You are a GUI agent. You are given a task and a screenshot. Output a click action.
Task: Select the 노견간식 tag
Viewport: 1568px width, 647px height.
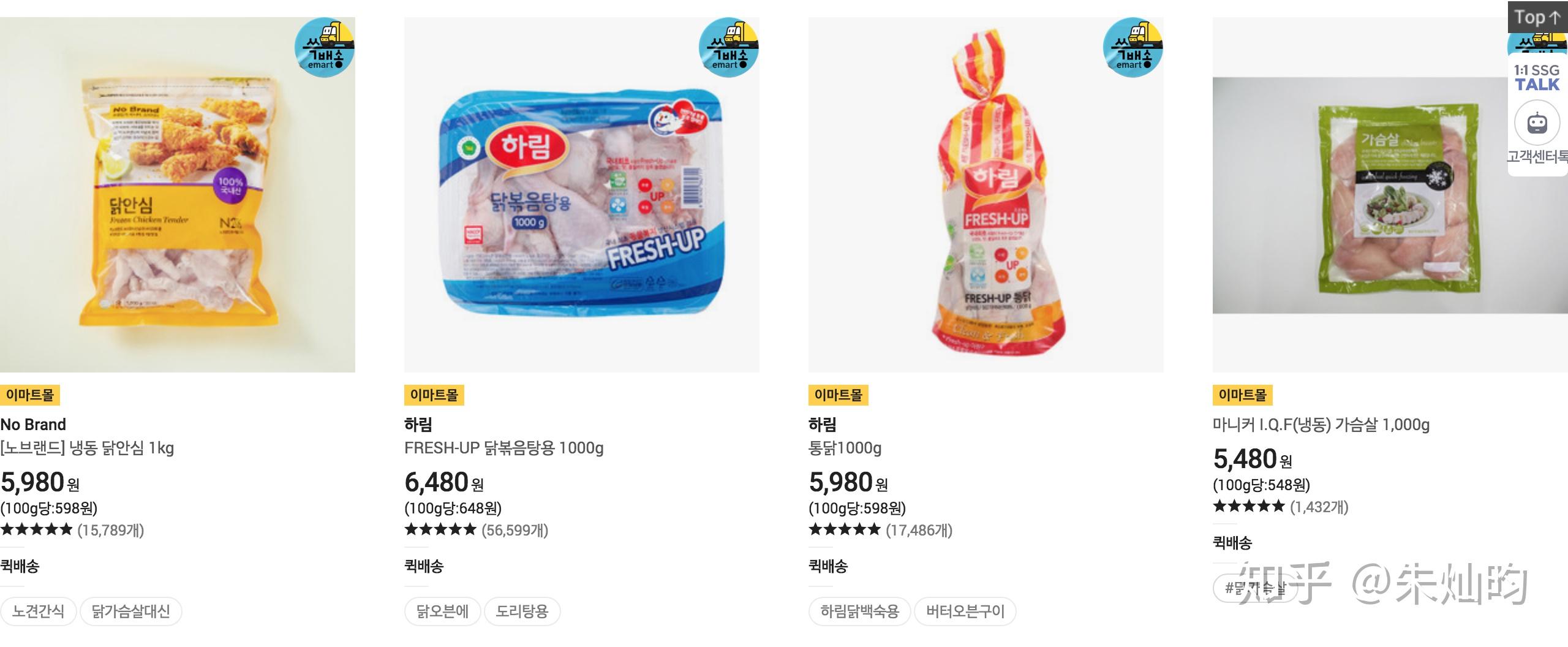click(x=38, y=611)
